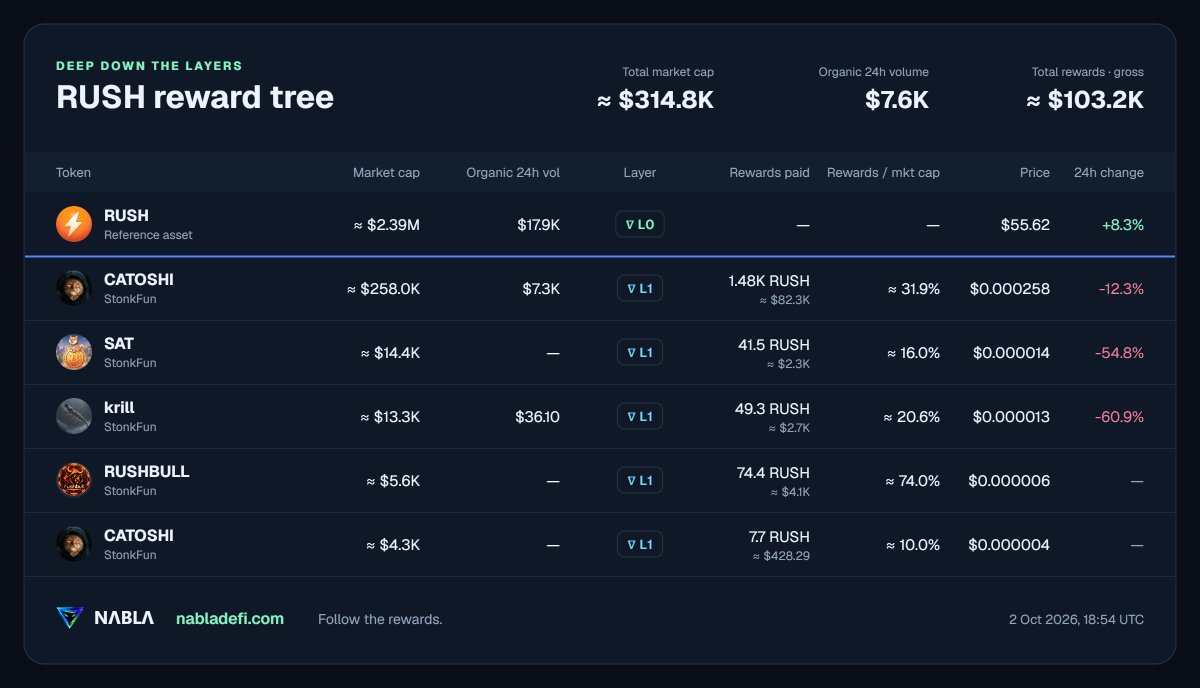Click the krill token name
The image size is (1200, 688).
coord(119,407)
